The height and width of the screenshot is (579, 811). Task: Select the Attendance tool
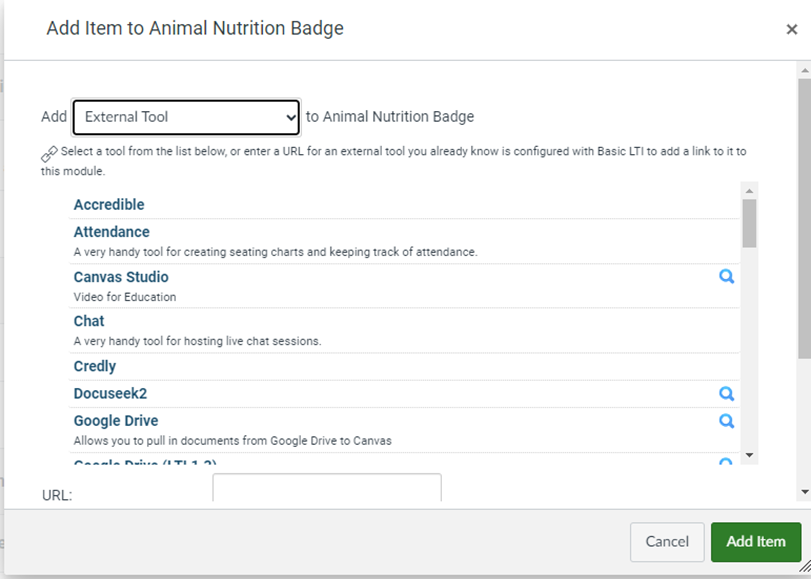click(x=112, y=232)
